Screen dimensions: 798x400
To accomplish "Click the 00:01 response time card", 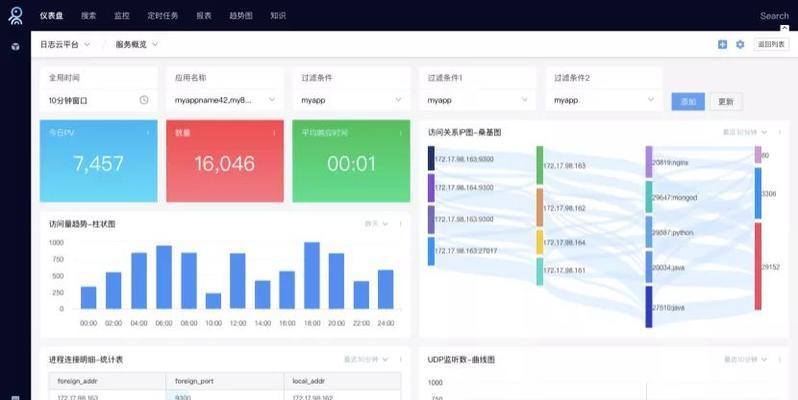I will click(351, 161).
